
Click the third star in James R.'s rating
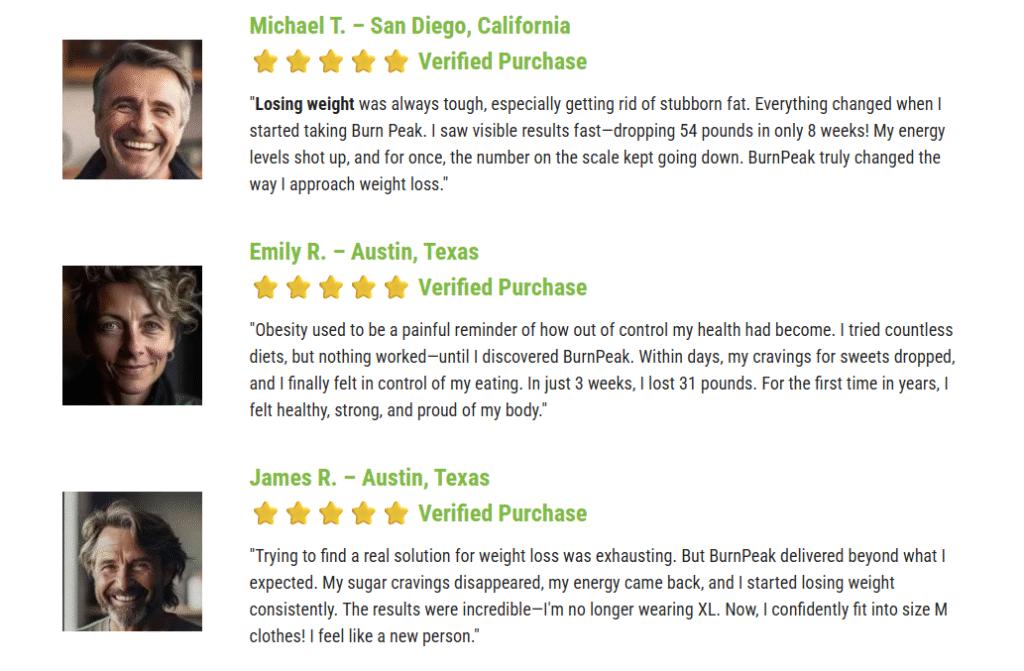coord(331,514)
